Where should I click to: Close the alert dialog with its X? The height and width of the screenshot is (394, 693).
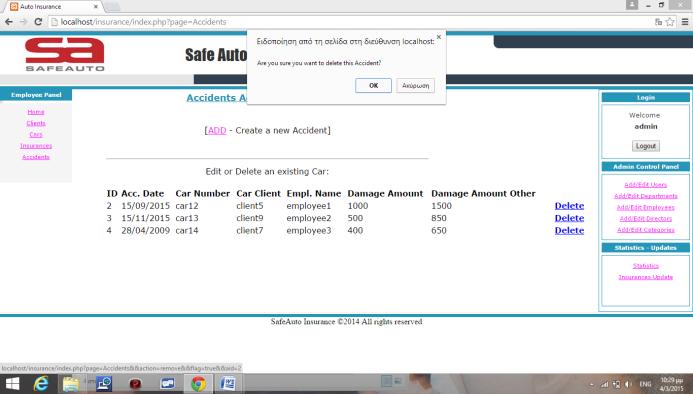pos(438,37)
